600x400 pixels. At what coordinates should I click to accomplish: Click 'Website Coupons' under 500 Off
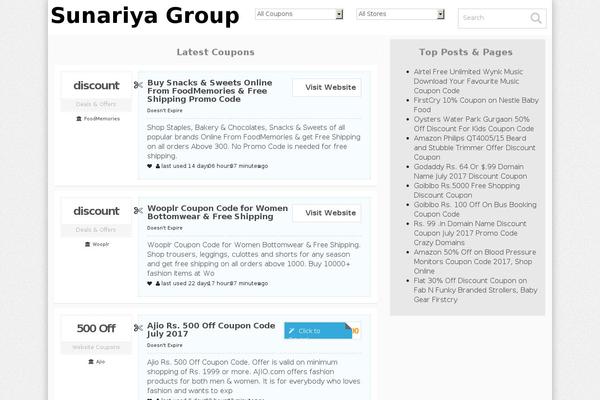[x=96, y=347]
